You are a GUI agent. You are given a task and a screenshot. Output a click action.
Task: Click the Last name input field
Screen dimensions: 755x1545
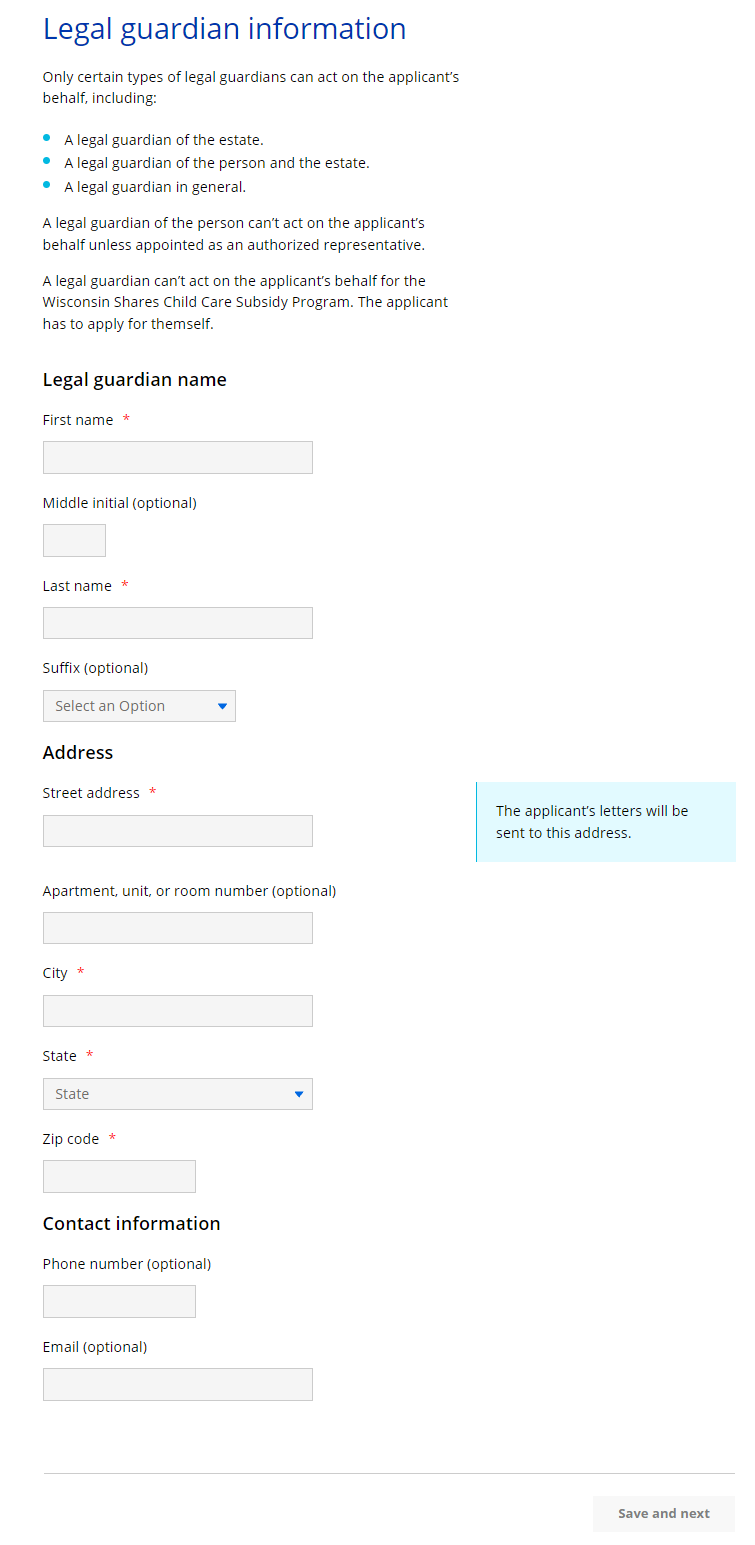tap(177, 623)
